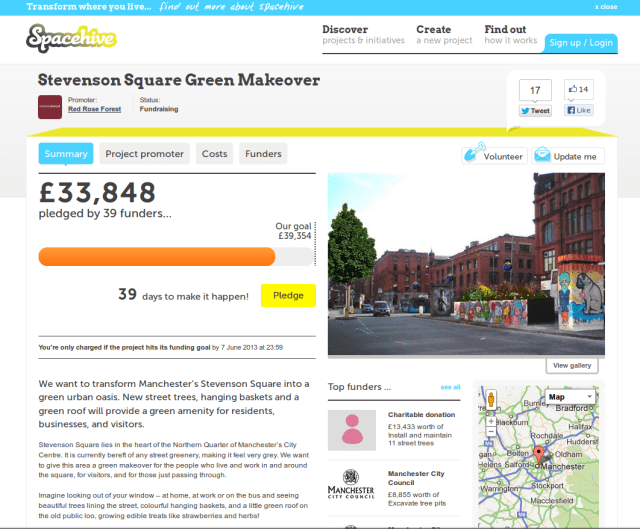
Task: Click the Facebook Like button
Action: click(x=579, y=110)
